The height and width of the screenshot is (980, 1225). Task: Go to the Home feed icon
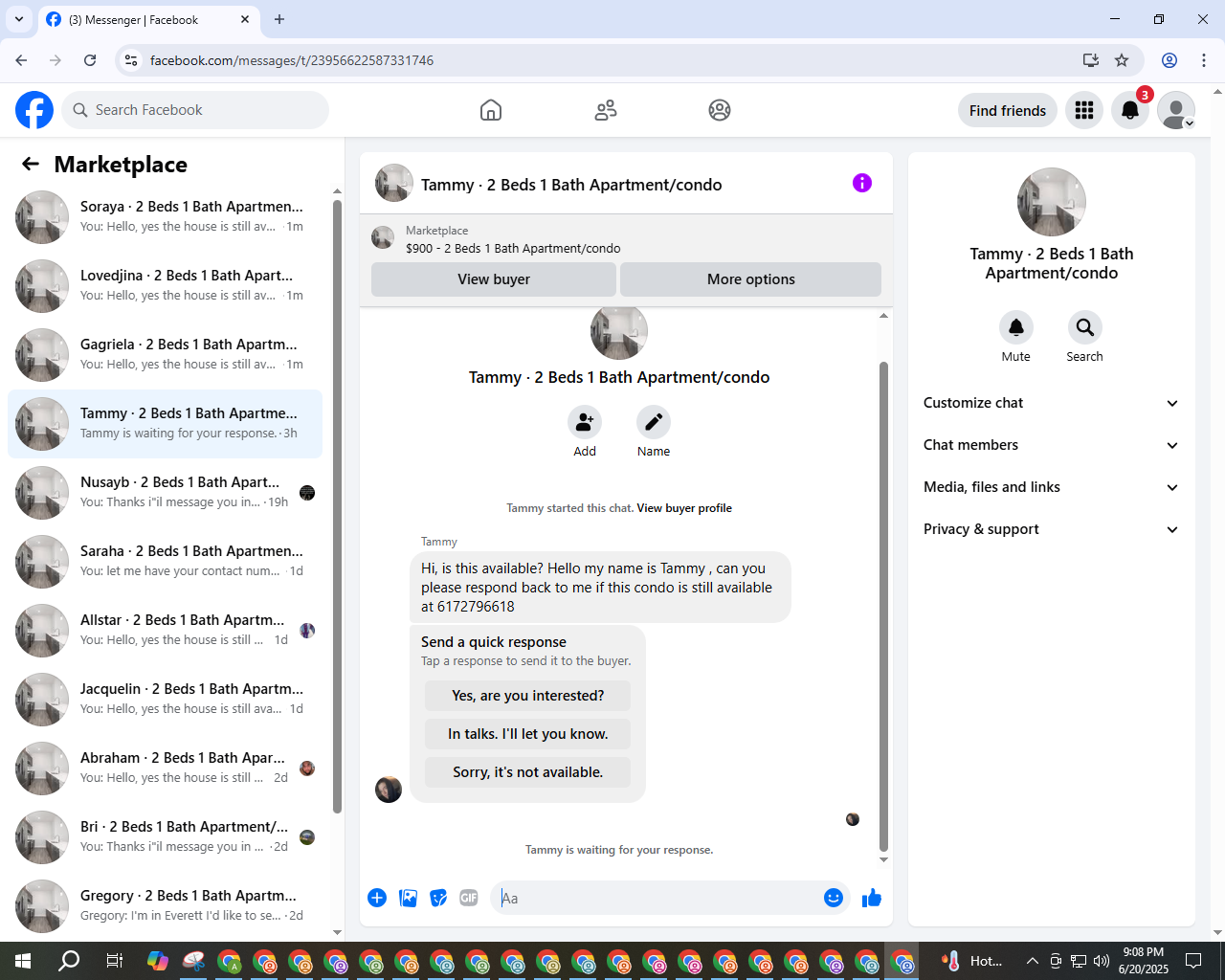491,110
